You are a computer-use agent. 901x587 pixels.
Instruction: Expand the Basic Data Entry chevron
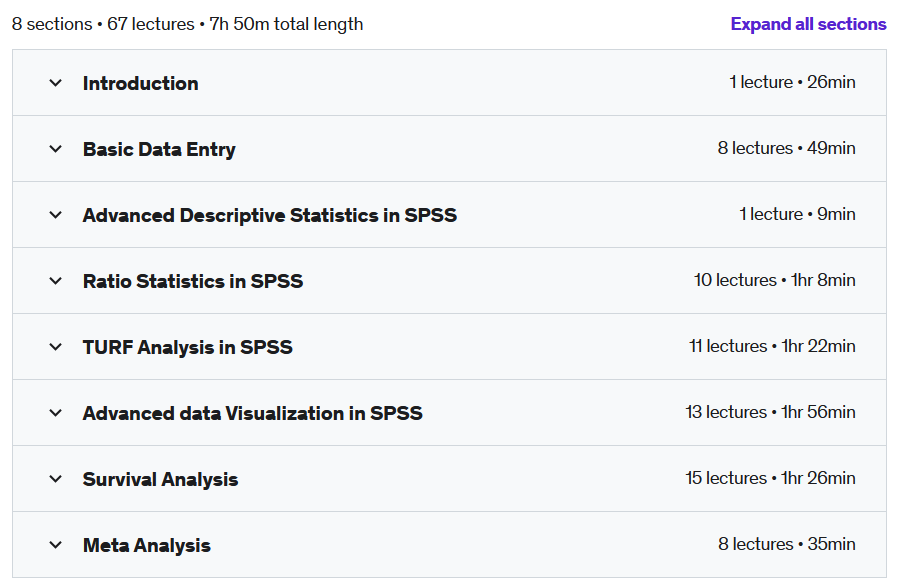tap(56, 149)
